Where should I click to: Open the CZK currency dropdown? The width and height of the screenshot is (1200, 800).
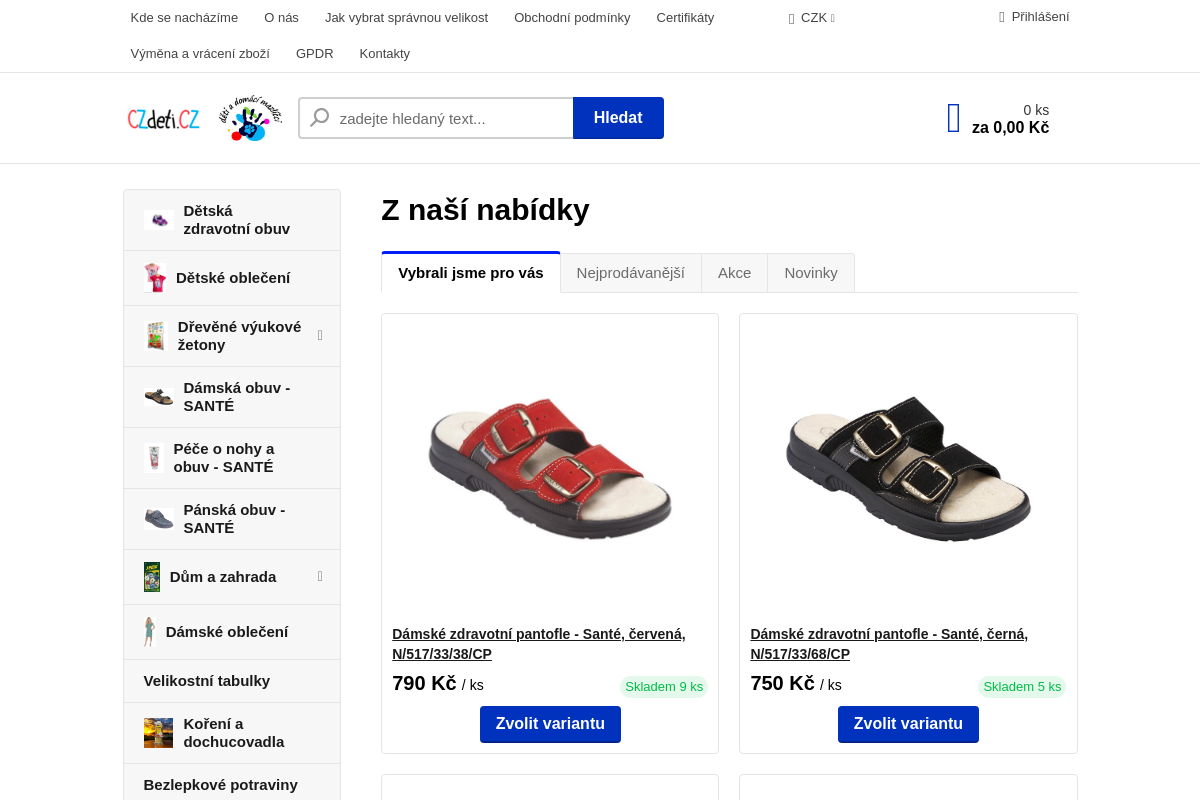811,17
